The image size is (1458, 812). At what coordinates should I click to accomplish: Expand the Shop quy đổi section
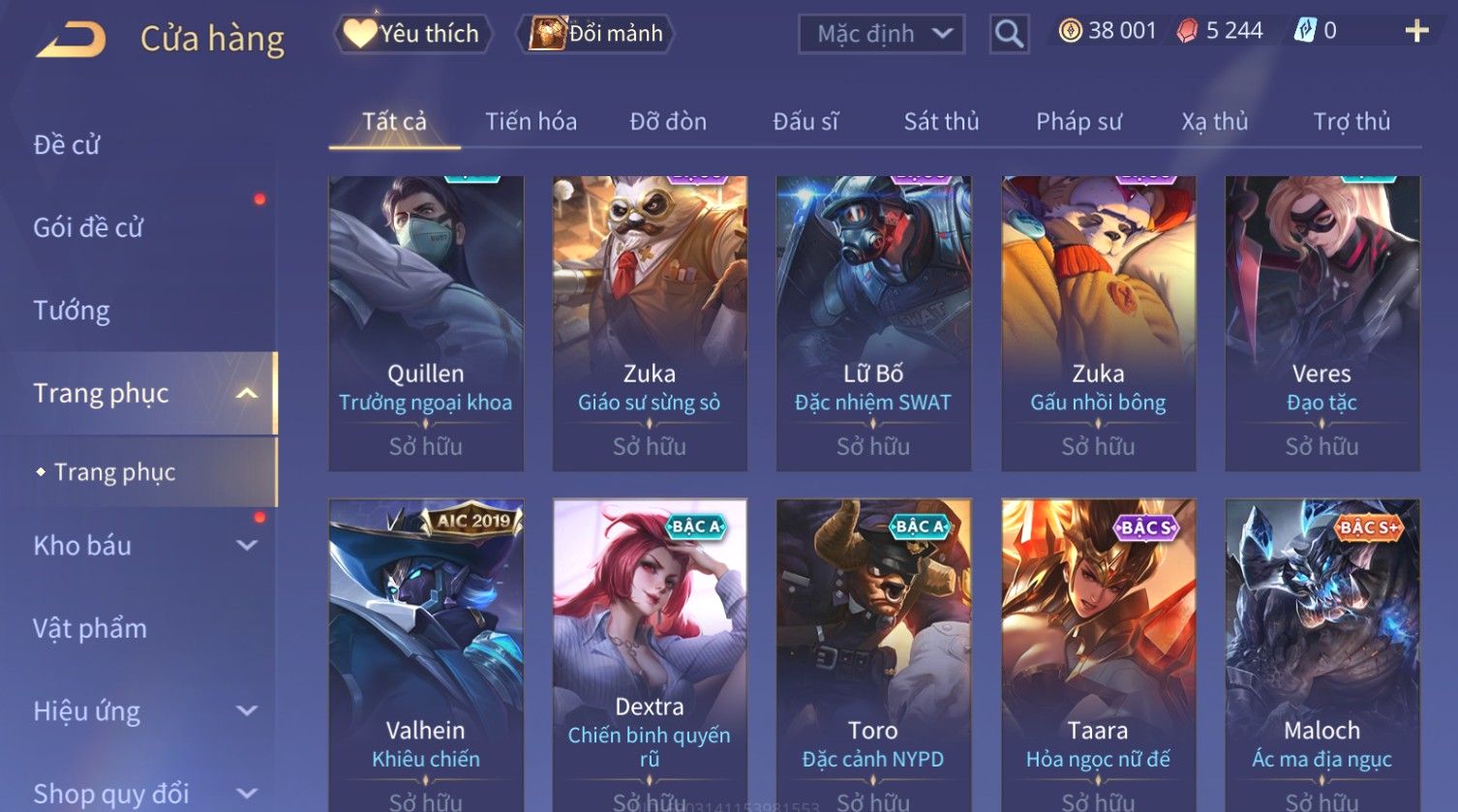[x=247, y=794]
